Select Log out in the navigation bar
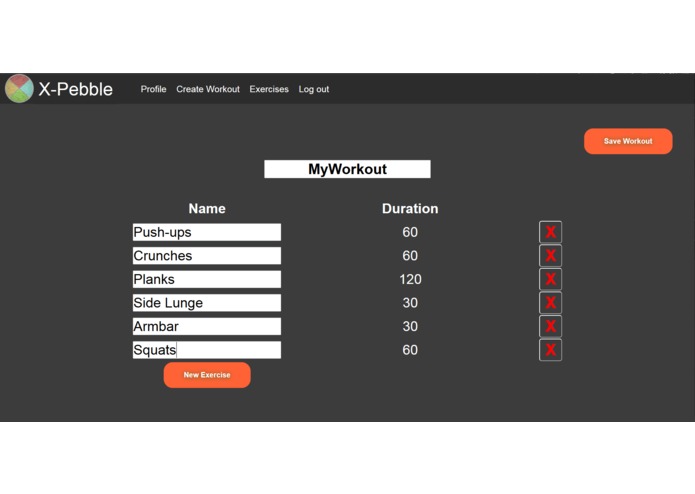The width and height of the screenshot is (695, 494). 314,89
